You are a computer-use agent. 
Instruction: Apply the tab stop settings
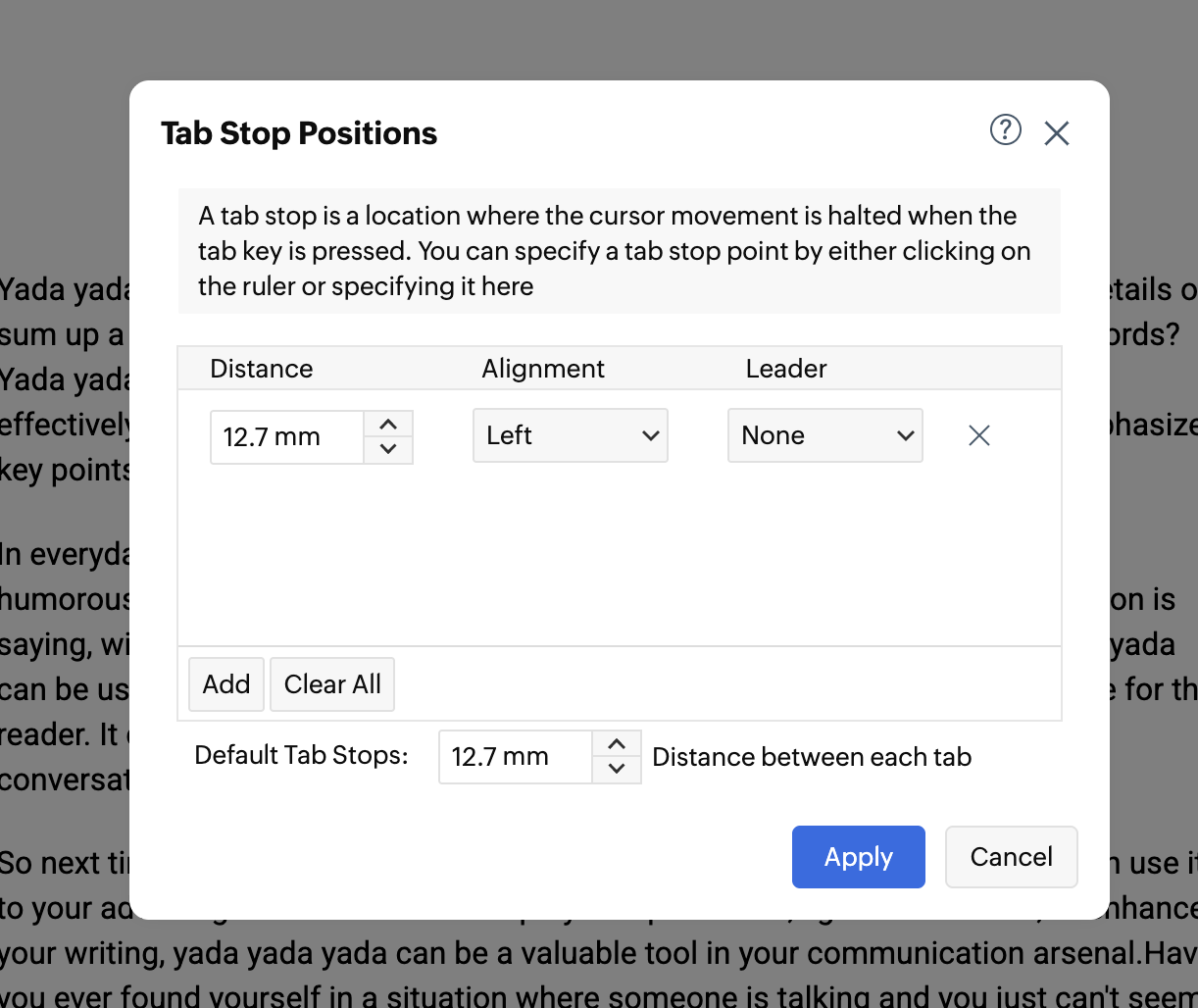[858, 857]
